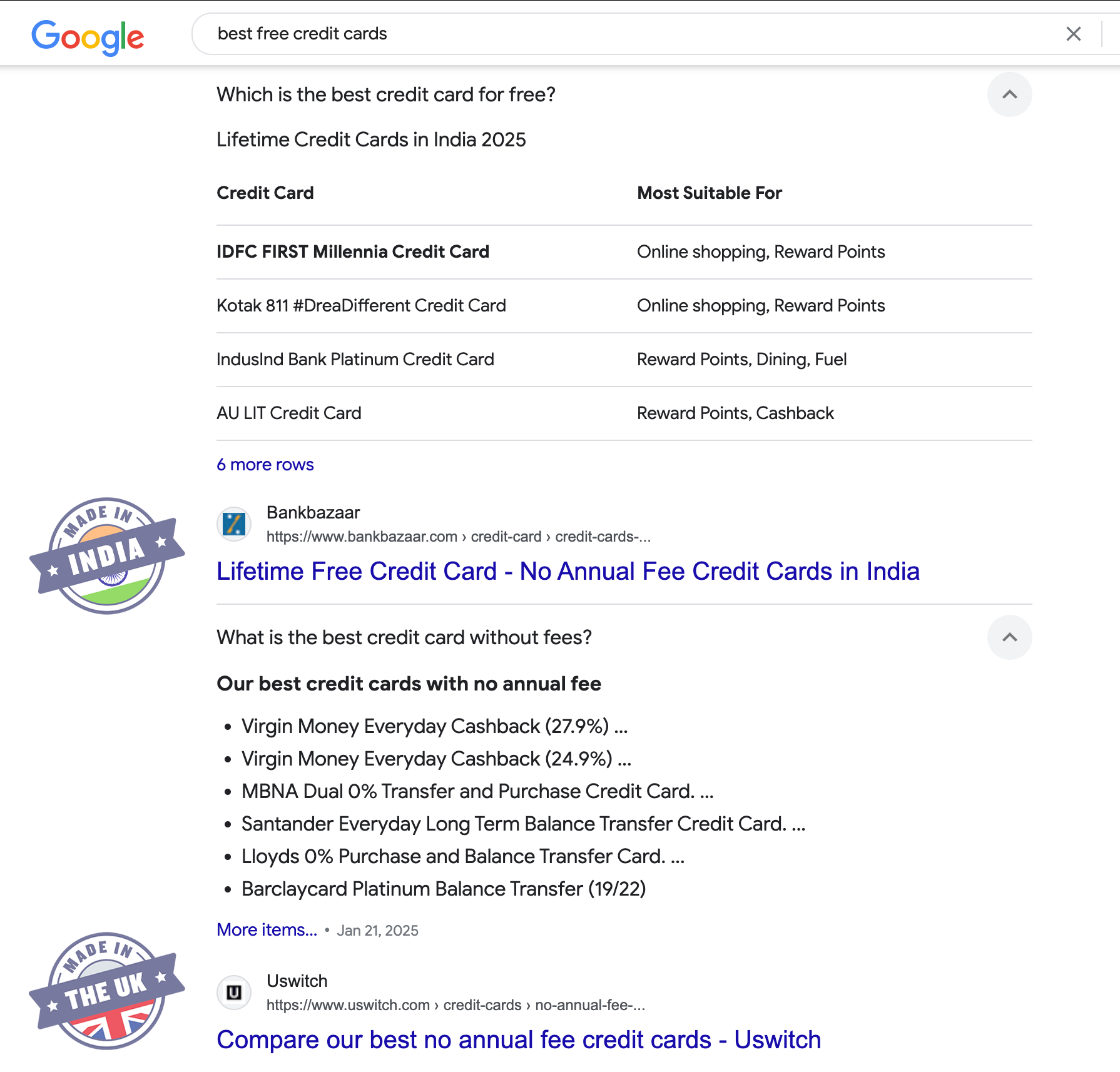
Task: Click the Bankbazaar favicon icon
Action: pyautogui.click(x=234, y=523)
